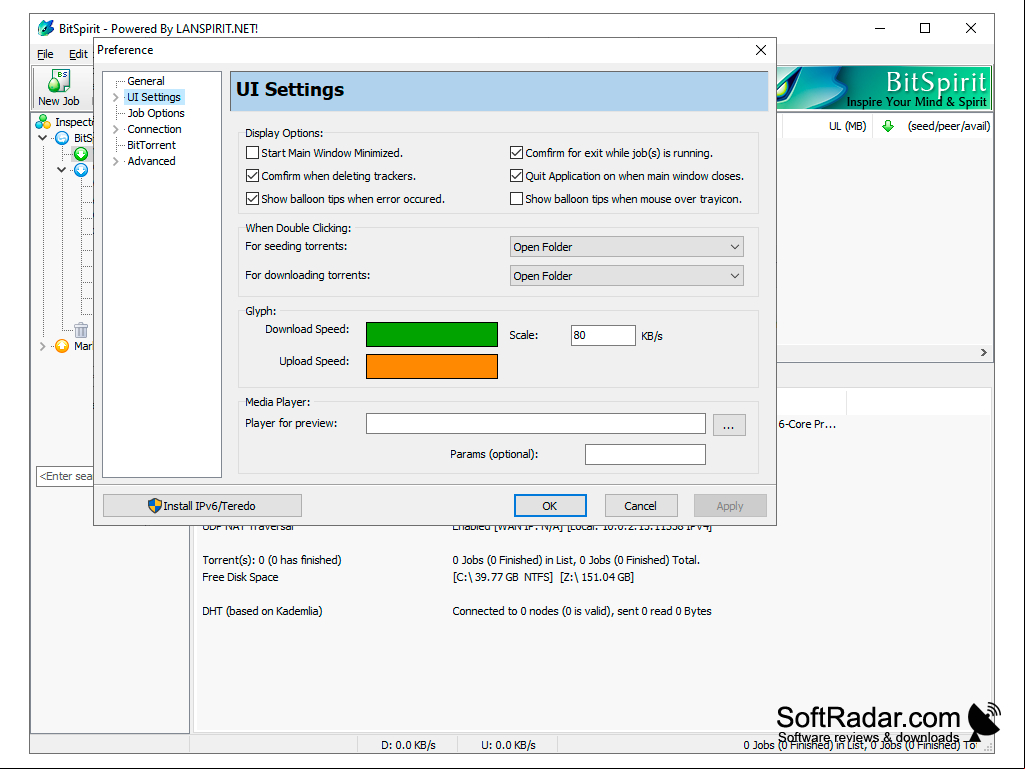Screen dimensions: 1025x769
Task: Click the browse (...) button for media player
Action: pos(729,425)
